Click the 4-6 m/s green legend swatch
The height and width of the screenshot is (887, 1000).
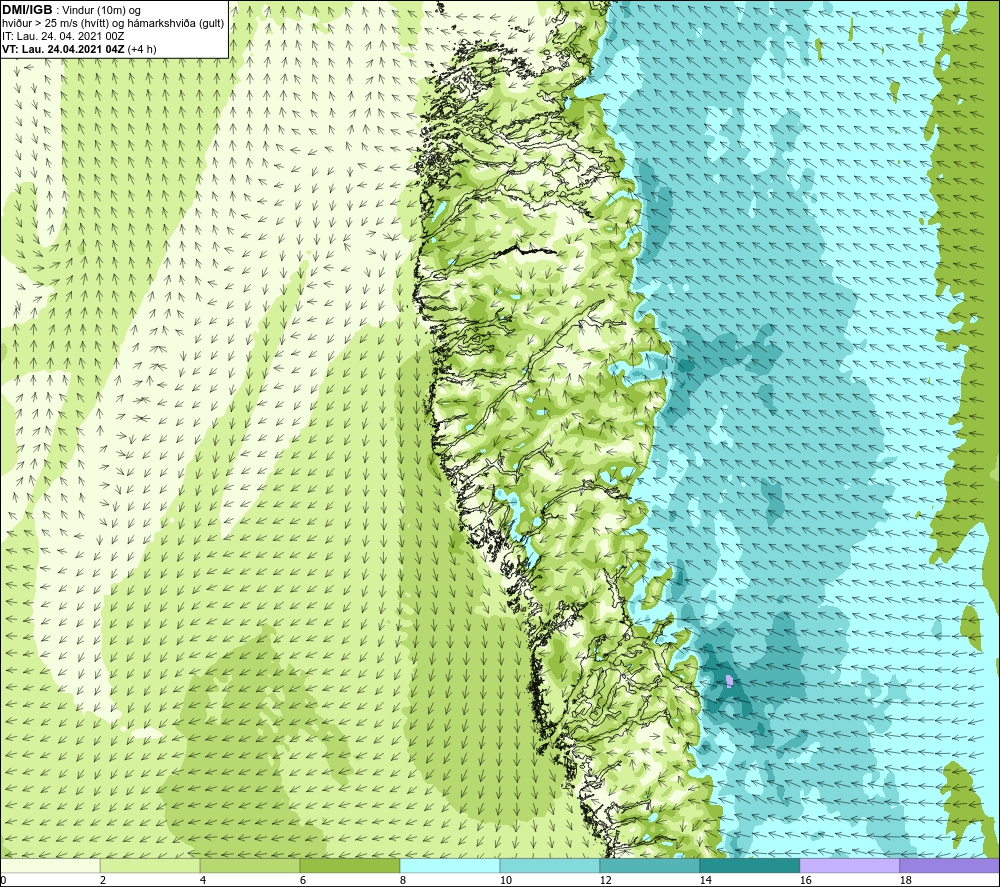point(250,865)
